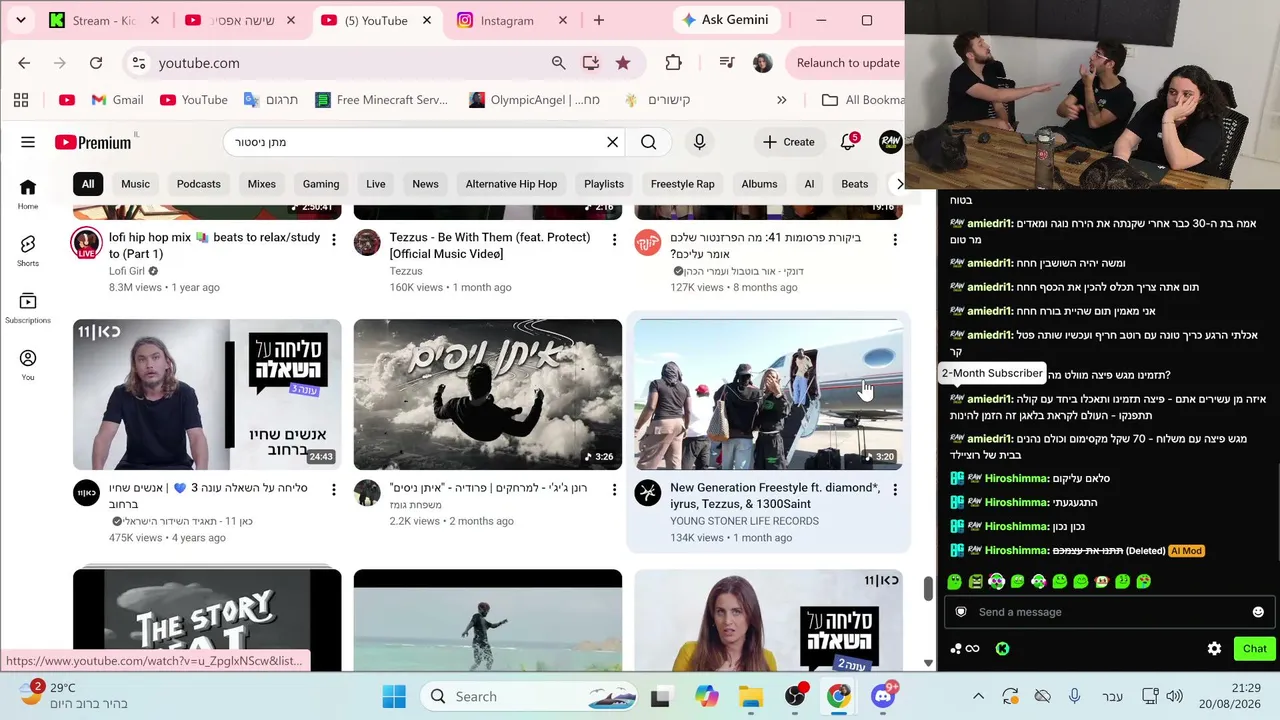Open the Kick chat emote picker smiley
1280x720 pixels.
click(1258, 612)
